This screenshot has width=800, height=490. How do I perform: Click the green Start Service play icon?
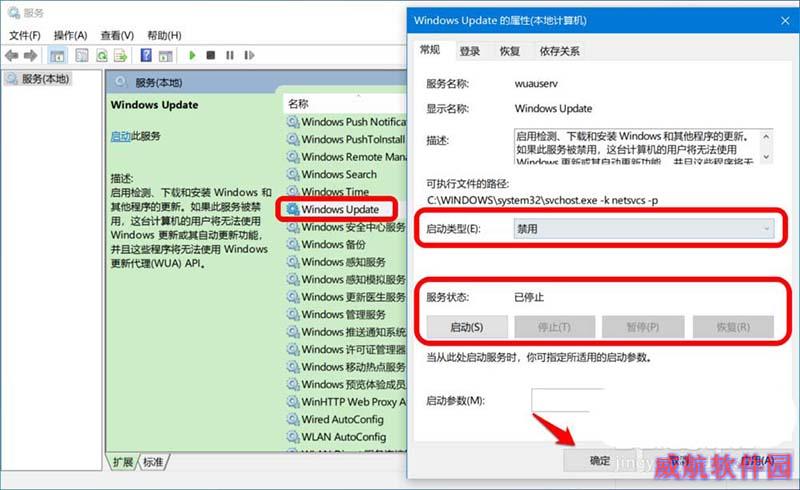click(192, 55)
